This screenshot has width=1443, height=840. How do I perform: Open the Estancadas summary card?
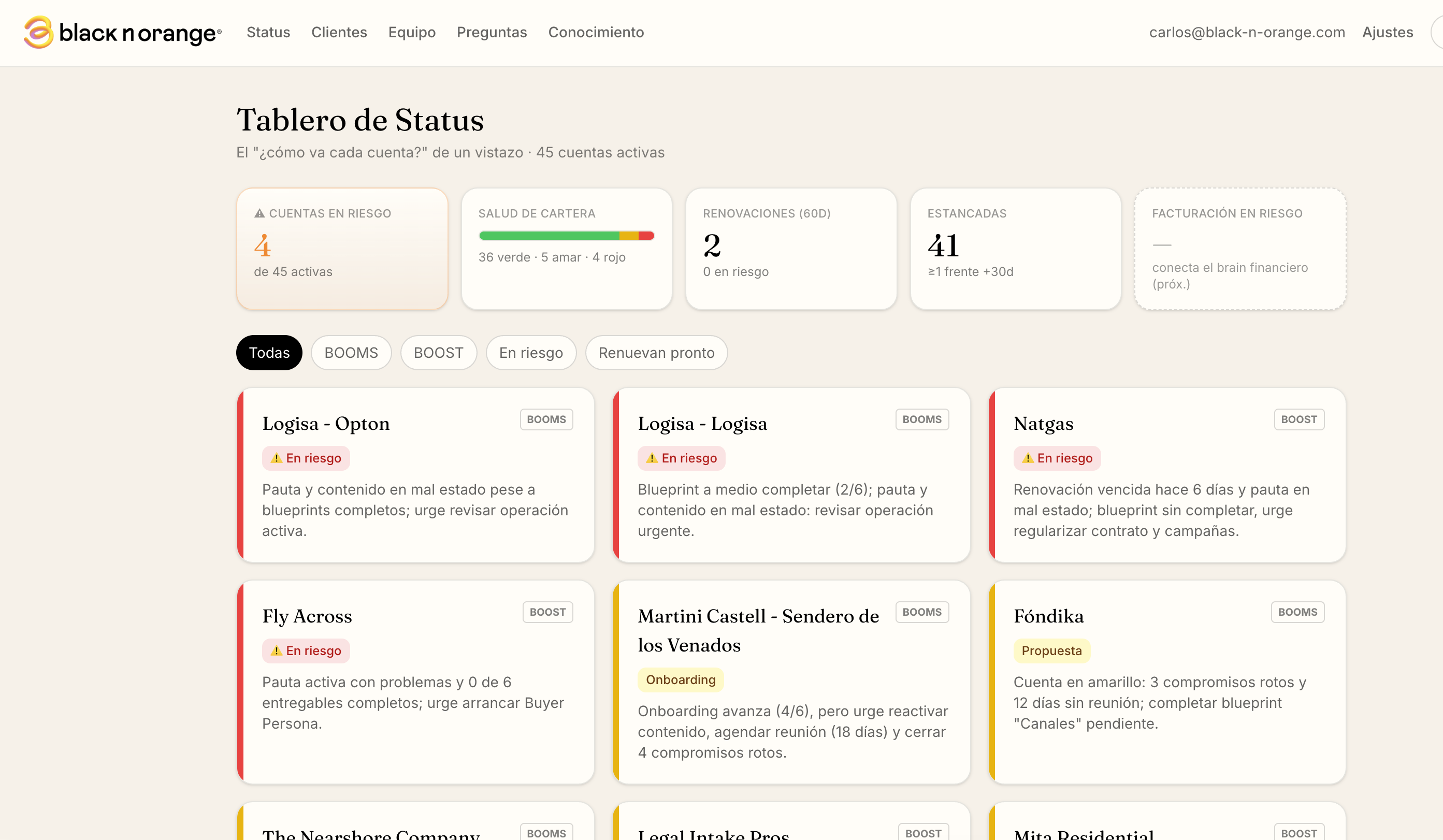click(1016, 249)
